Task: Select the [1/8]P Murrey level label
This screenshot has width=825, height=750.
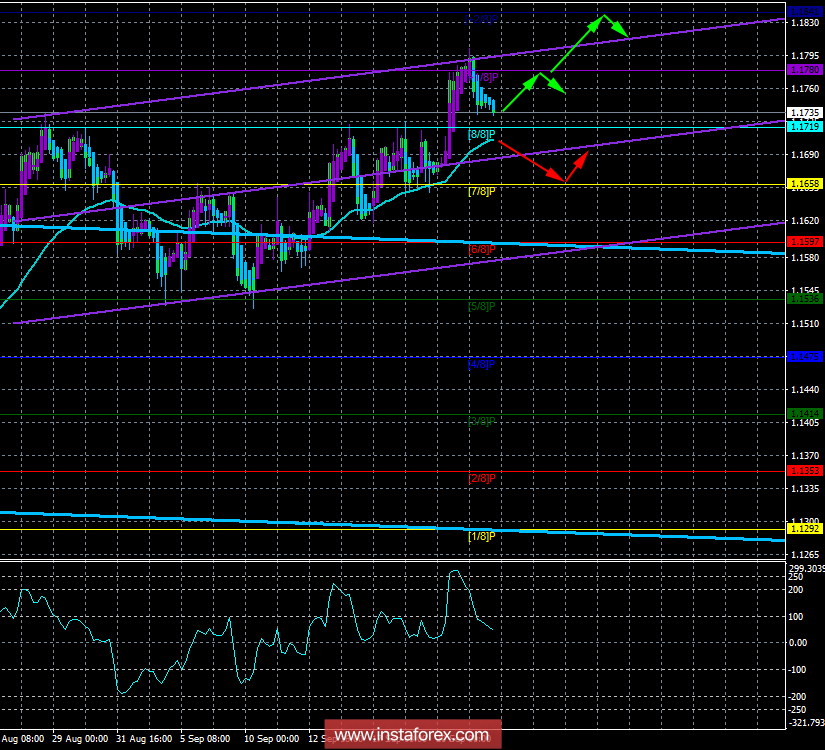Action: click(x=481, y=537)
